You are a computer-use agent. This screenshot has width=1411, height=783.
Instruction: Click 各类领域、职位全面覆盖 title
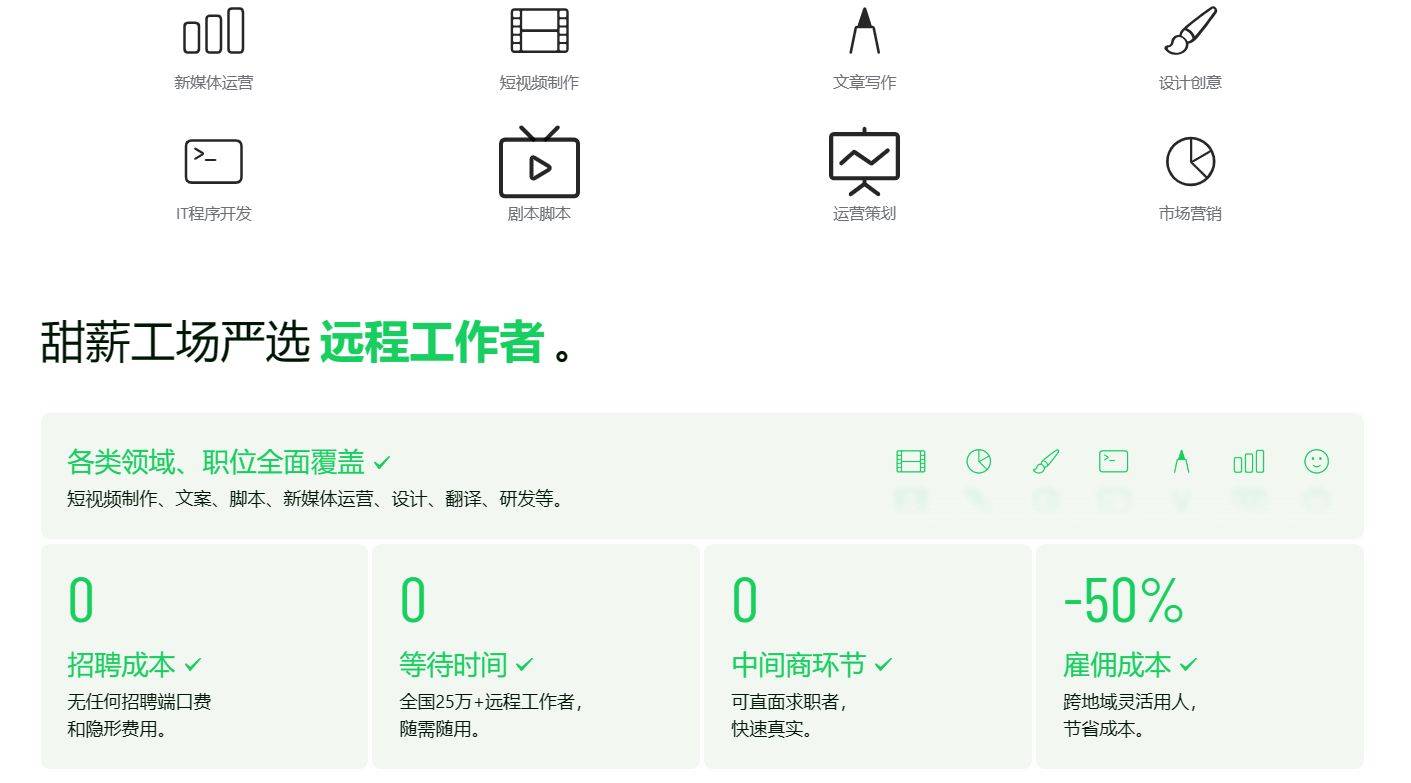click(216, 462)
